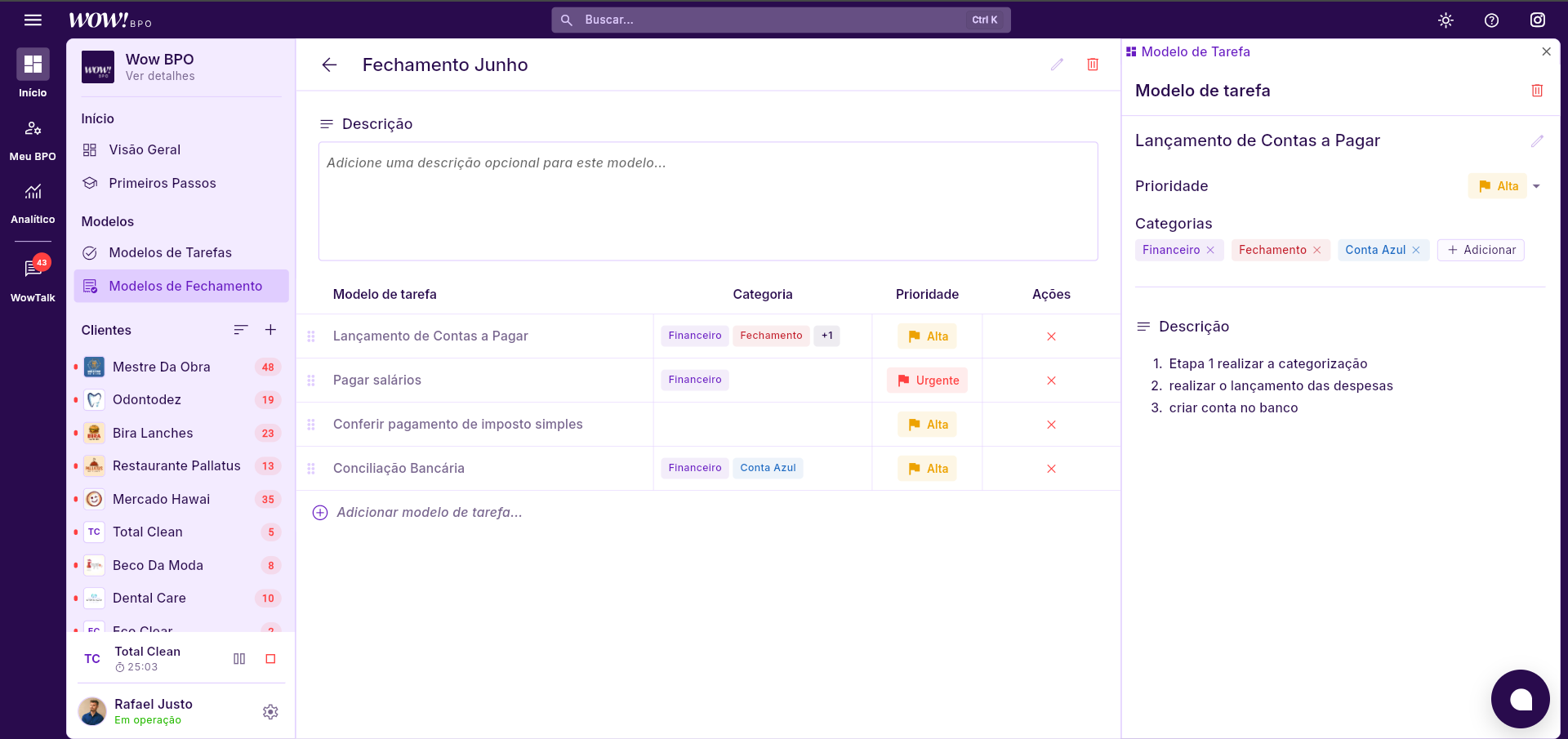Toggle the light/dark theme sun icon
Image resolution: width=1568 pixels, height=739 pixels.
click(x=1445, y=20)
